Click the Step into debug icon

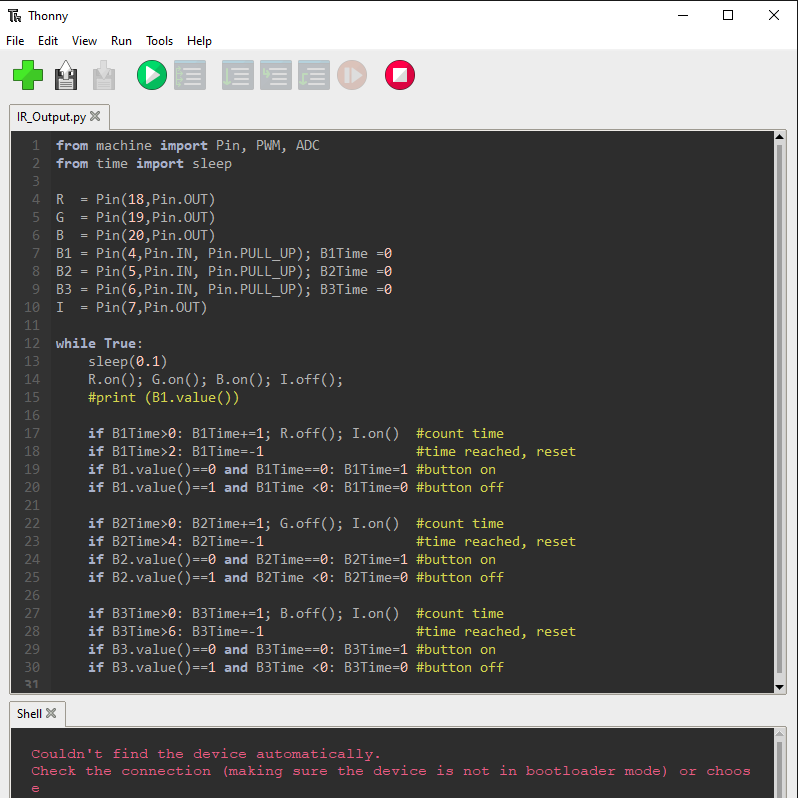(276, 75)
